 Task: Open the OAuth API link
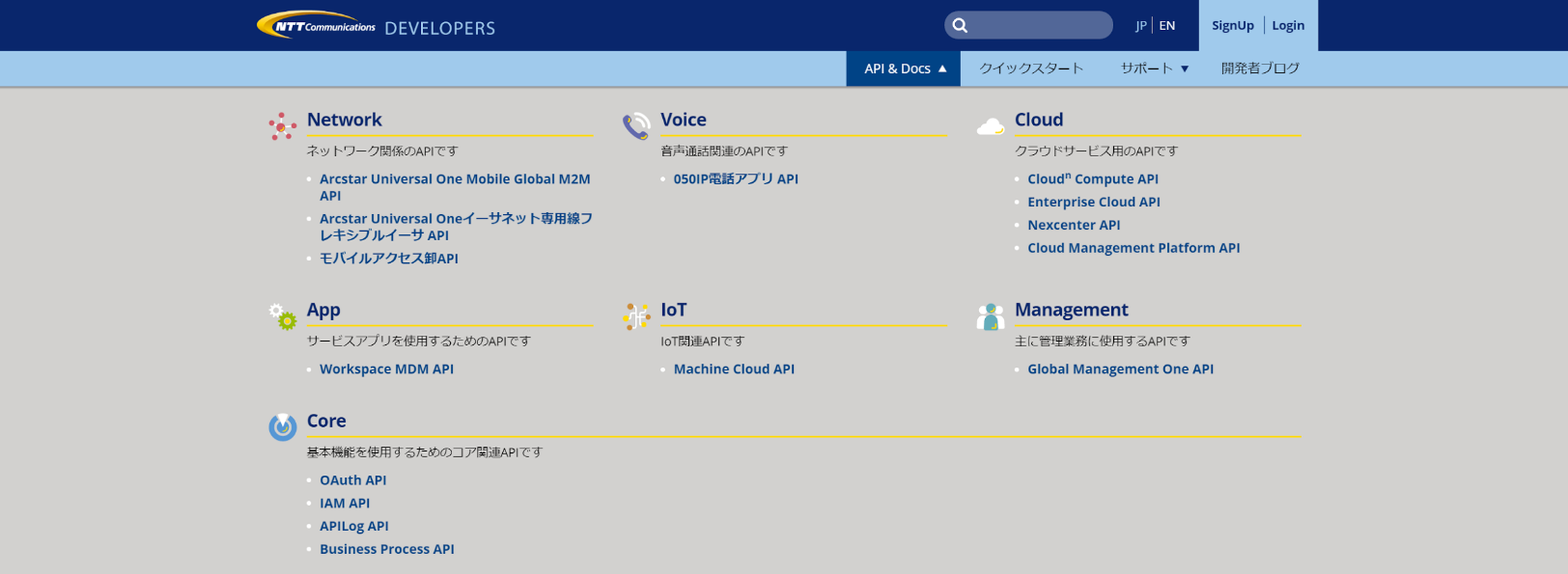(353, 480)
